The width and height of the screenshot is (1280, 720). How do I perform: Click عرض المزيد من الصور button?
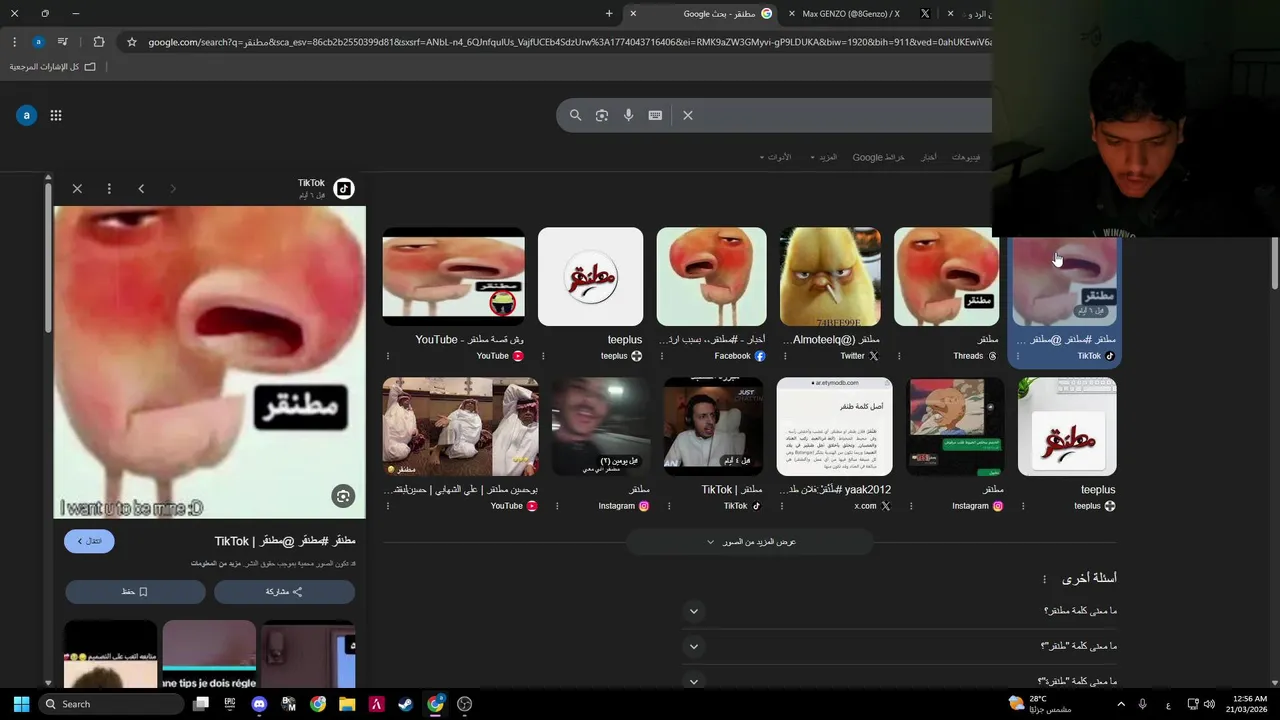coord(750,542)
